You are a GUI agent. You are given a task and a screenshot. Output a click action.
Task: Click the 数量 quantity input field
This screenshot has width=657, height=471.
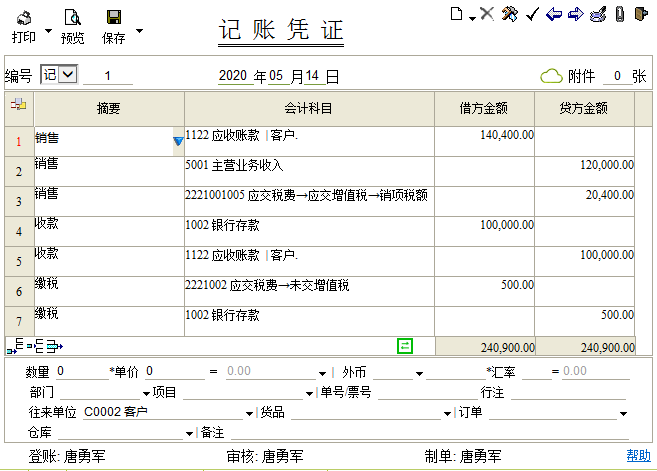[x=82, y=371]
